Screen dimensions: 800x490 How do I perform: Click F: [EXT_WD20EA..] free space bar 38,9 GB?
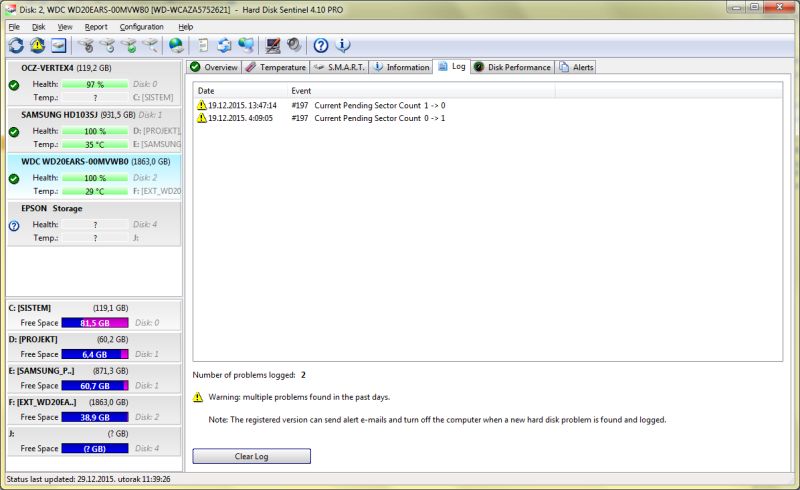[x=95, y=417]
